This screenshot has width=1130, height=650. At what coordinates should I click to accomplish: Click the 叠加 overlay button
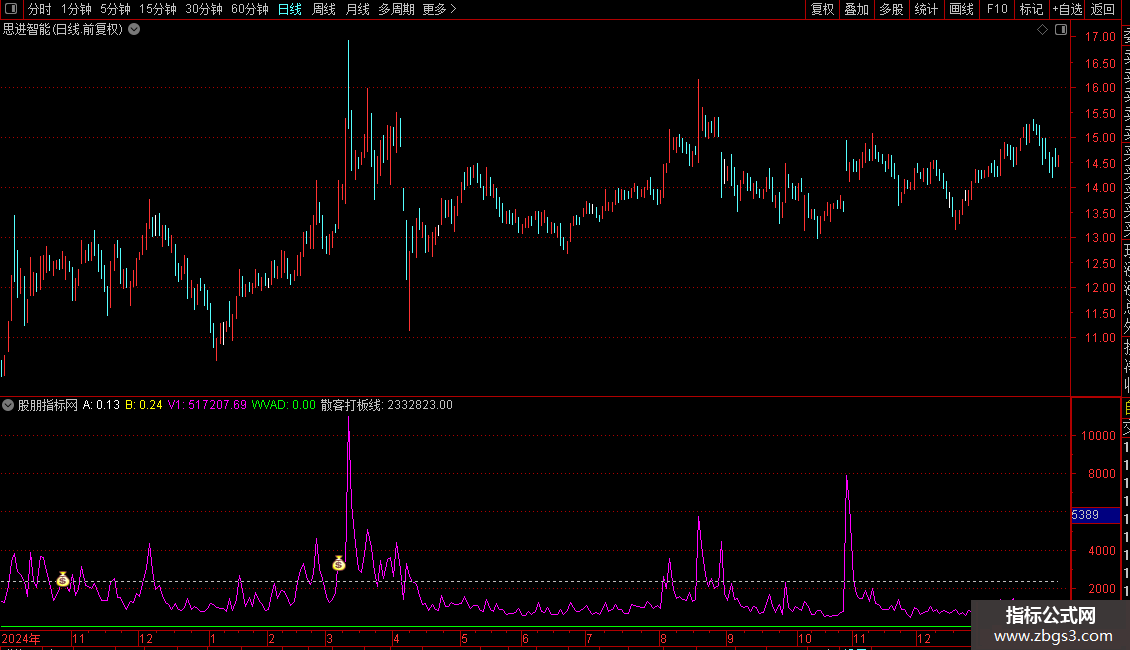pyautogui.click(x=857, y=9)
